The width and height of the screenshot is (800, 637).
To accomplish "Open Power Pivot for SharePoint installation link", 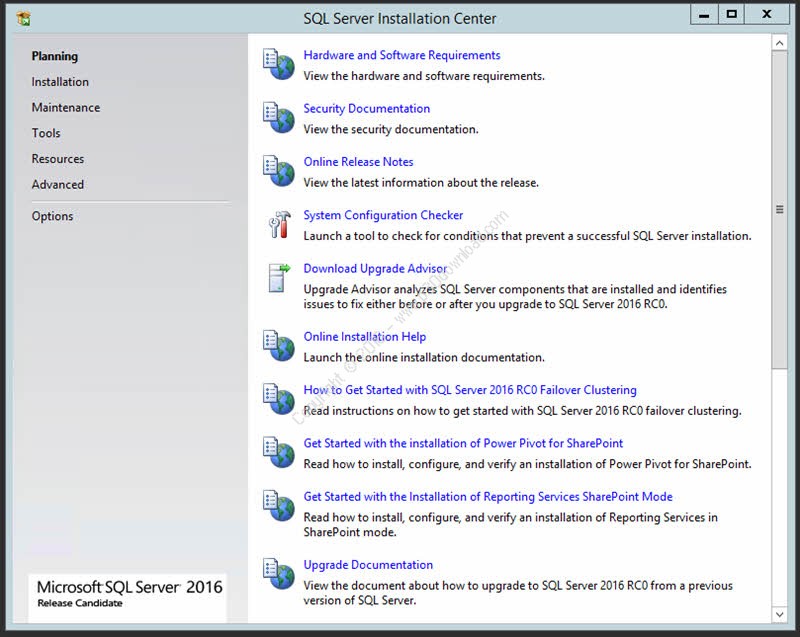I will [x=463, y=443].
